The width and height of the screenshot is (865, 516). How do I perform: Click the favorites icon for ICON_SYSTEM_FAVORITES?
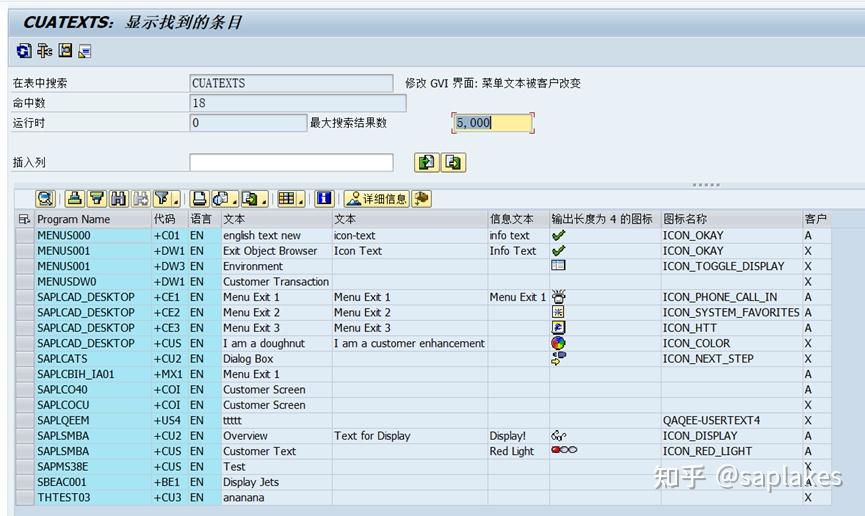tap(558, 312)
